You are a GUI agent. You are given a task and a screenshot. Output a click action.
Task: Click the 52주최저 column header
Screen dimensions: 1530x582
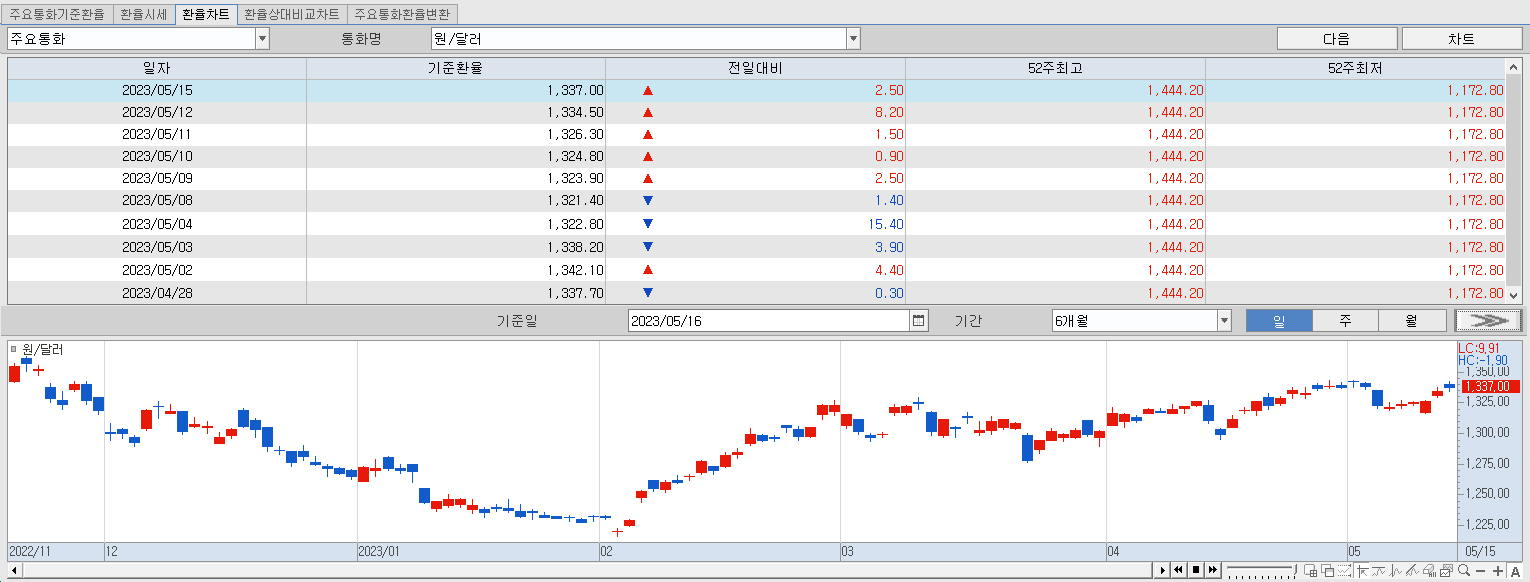click(1355, 69)
